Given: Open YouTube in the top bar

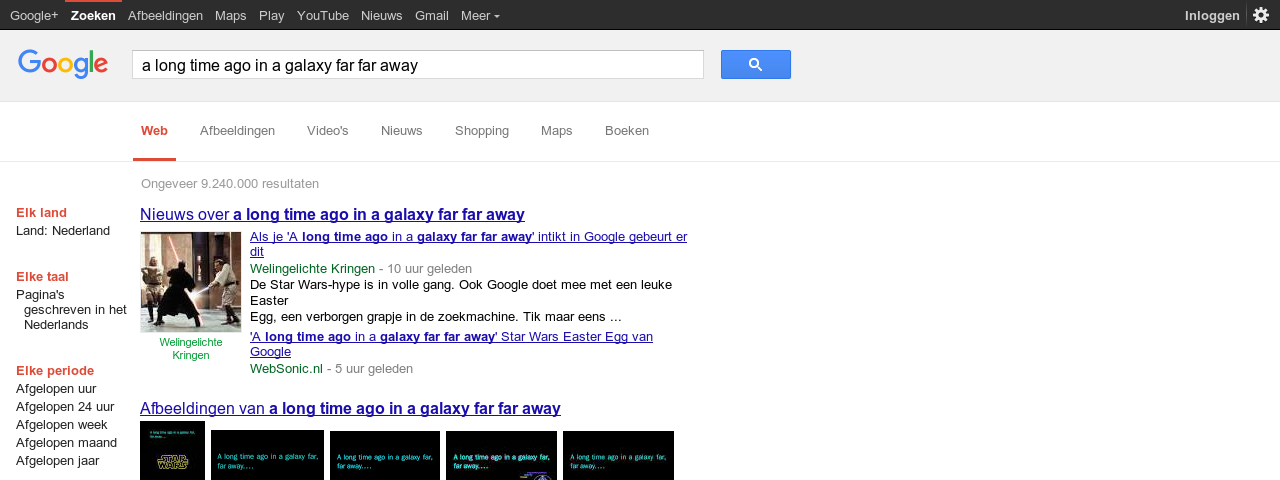Looking at the screenshot, I should 323,15.
